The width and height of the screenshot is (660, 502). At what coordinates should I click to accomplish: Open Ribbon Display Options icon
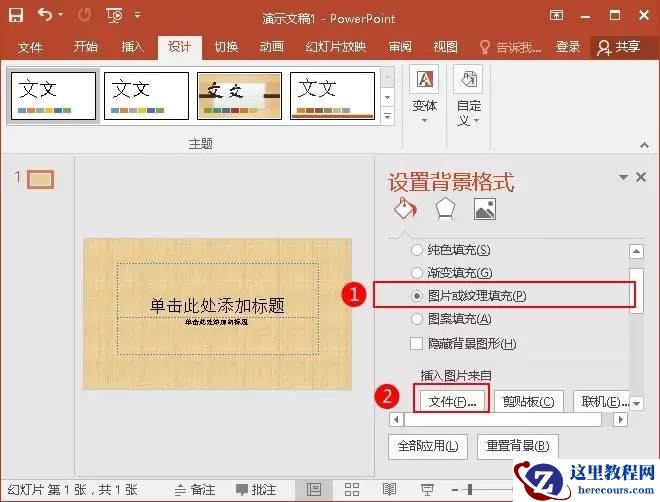click(x=556, y=16)
